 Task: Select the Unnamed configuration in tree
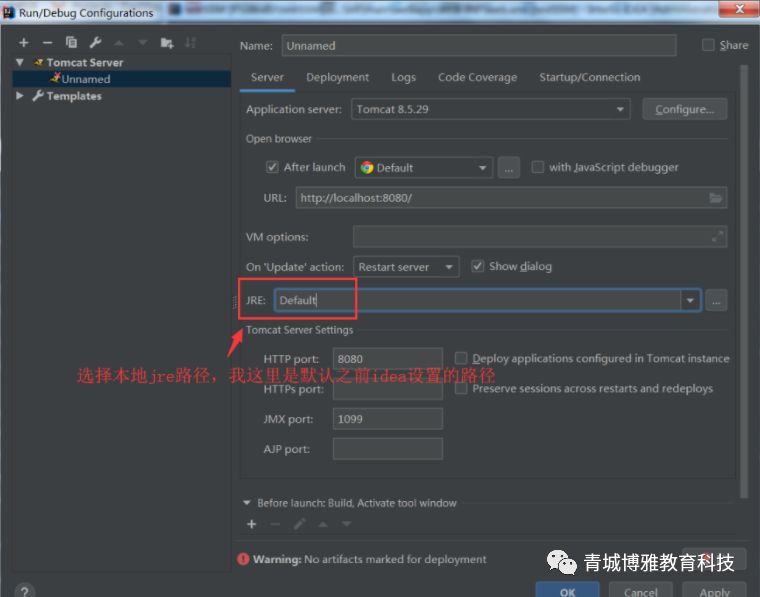tap(122, 79)
